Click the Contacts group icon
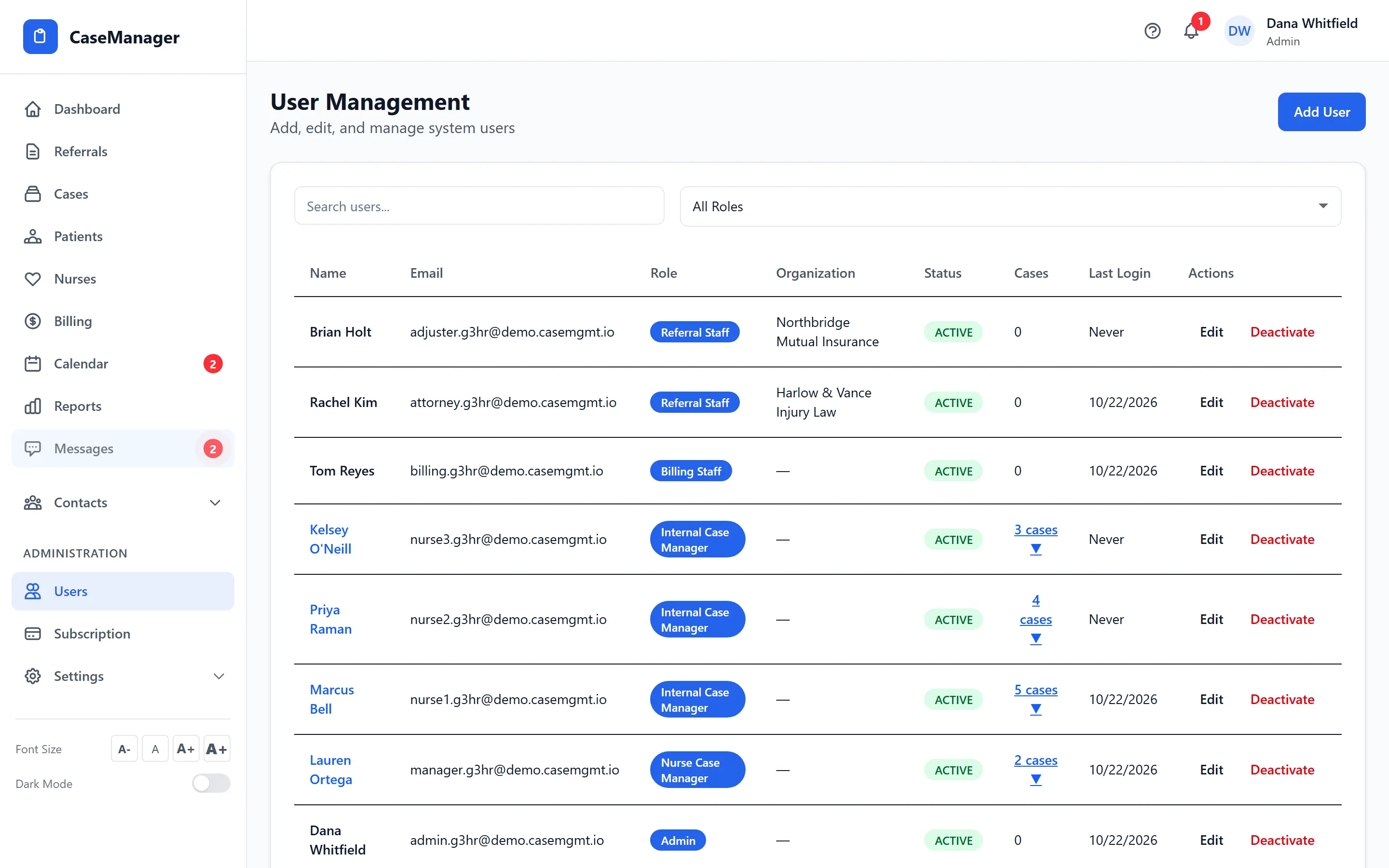This screenshot has height=868, width=1389. [x=33, y=503]
